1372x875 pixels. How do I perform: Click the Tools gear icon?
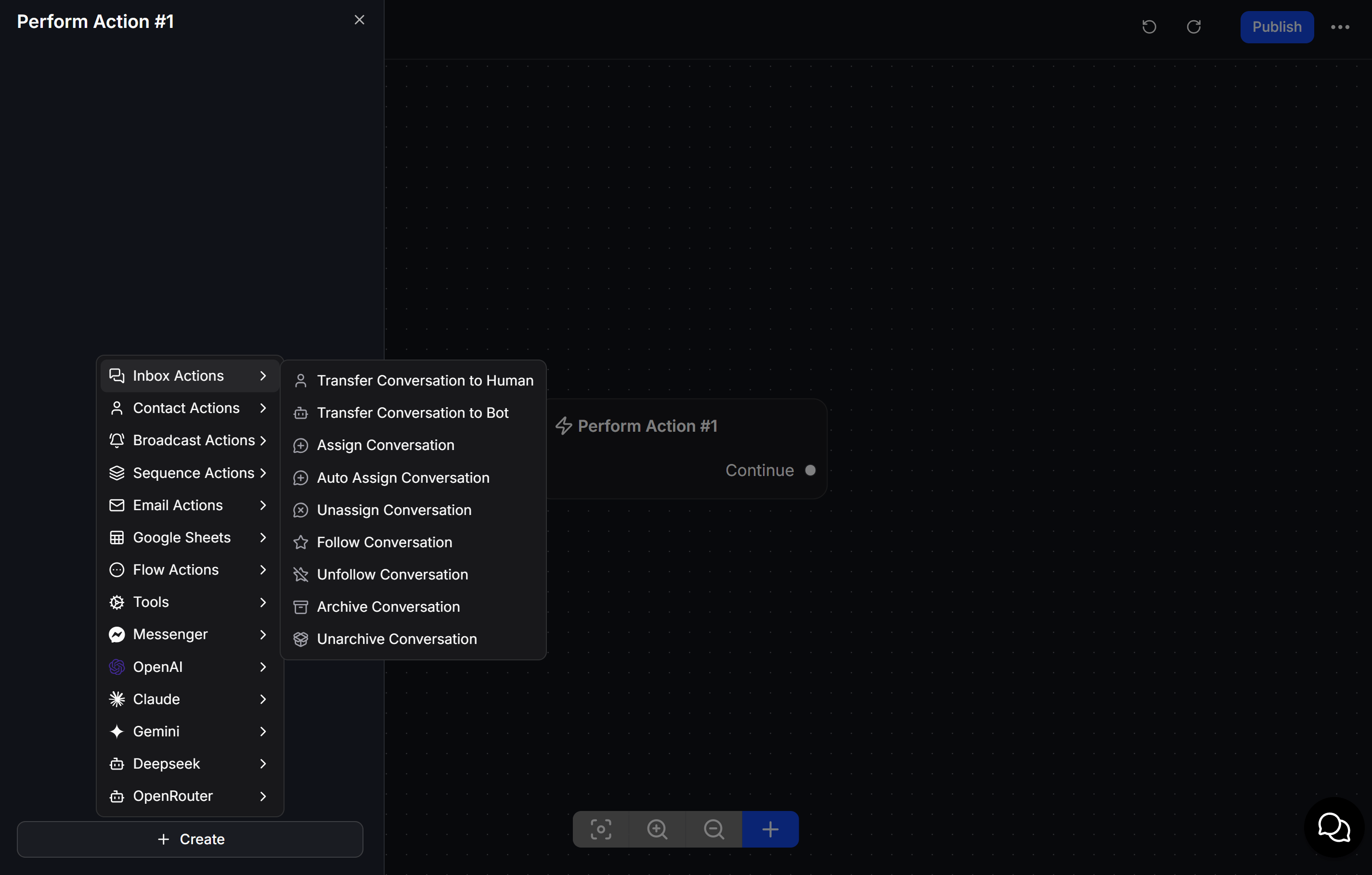tap(117, 602)
